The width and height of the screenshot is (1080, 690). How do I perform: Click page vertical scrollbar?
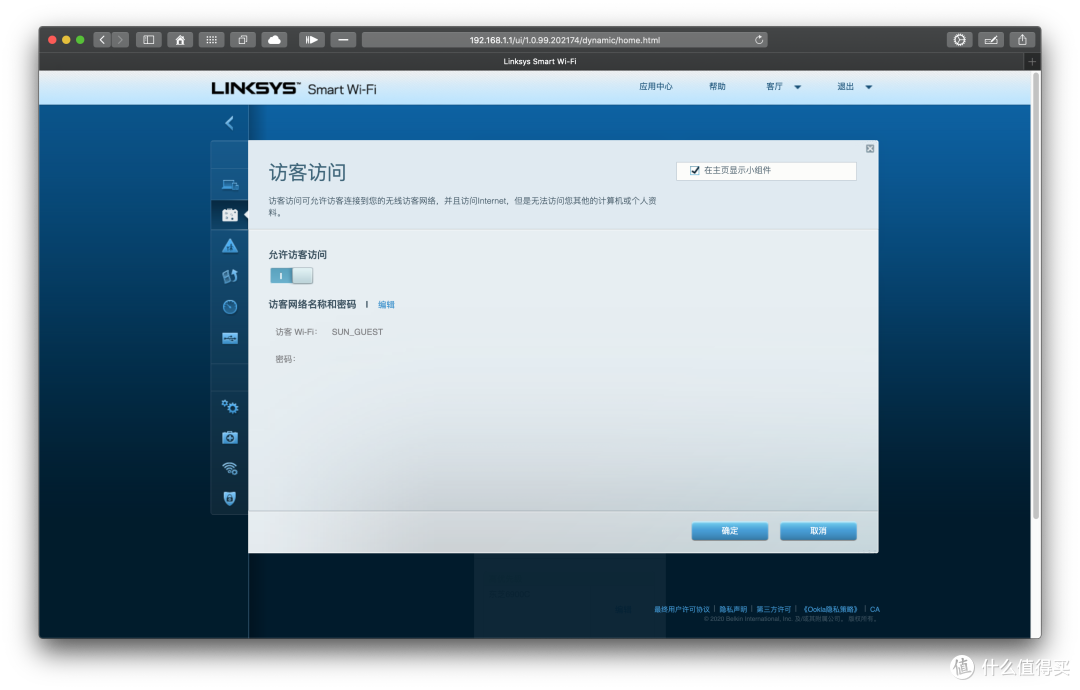(x=1035, y=296)
